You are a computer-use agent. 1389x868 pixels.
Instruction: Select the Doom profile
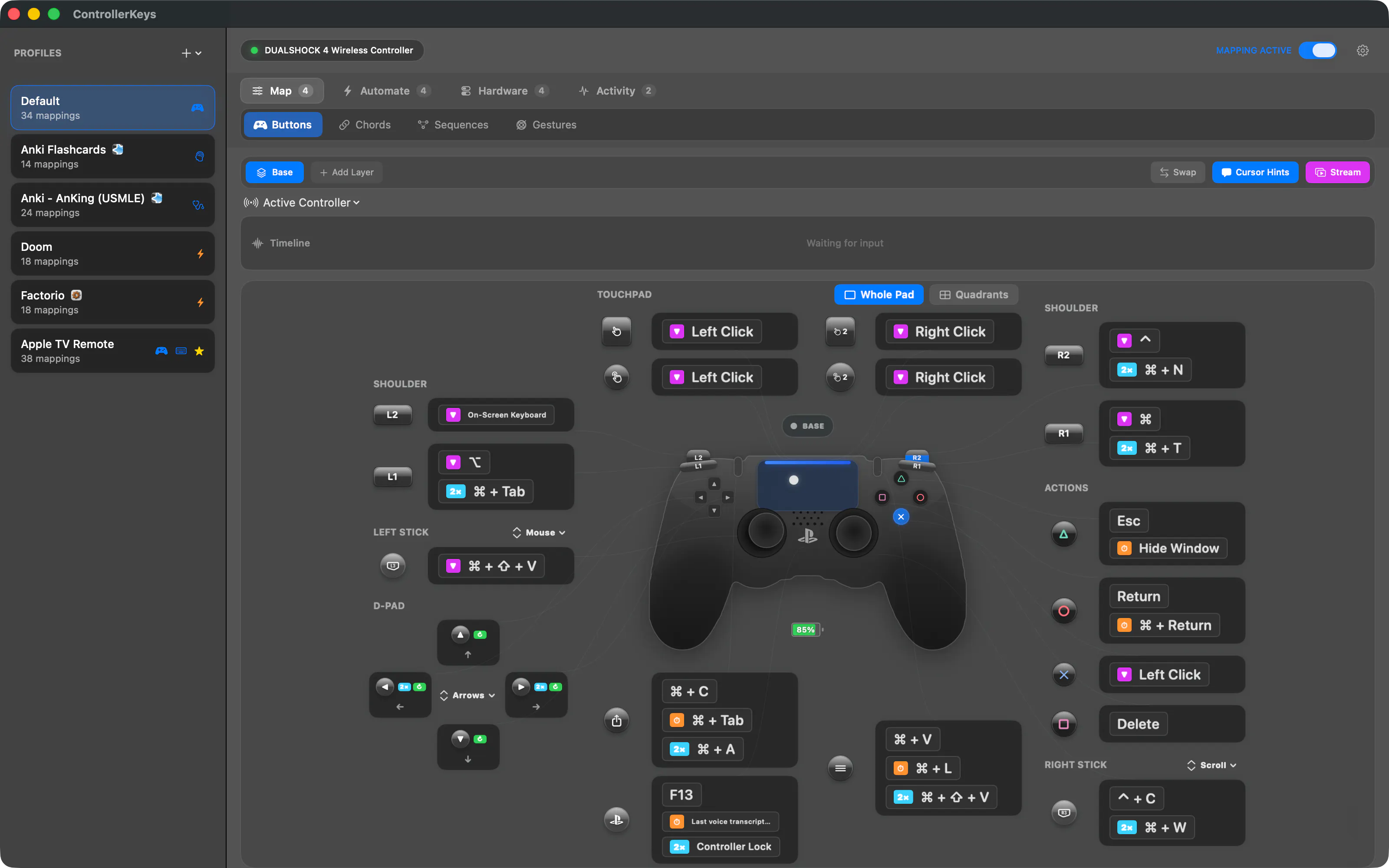coord(112,254)
